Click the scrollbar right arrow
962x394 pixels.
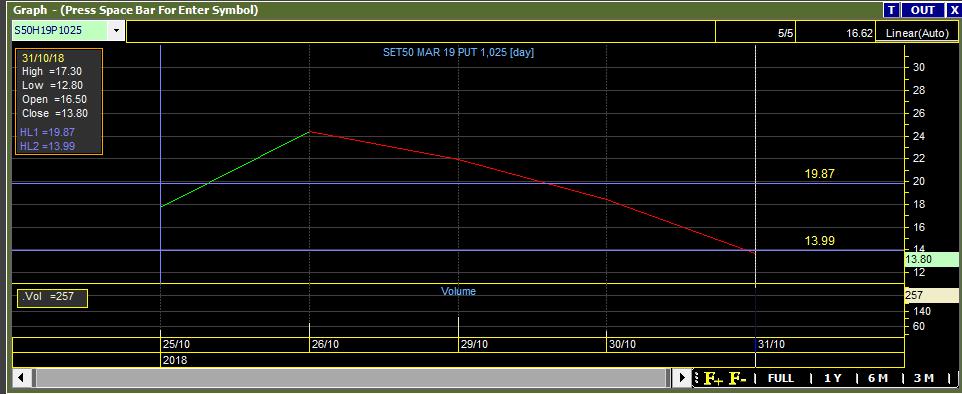point(682,377)
